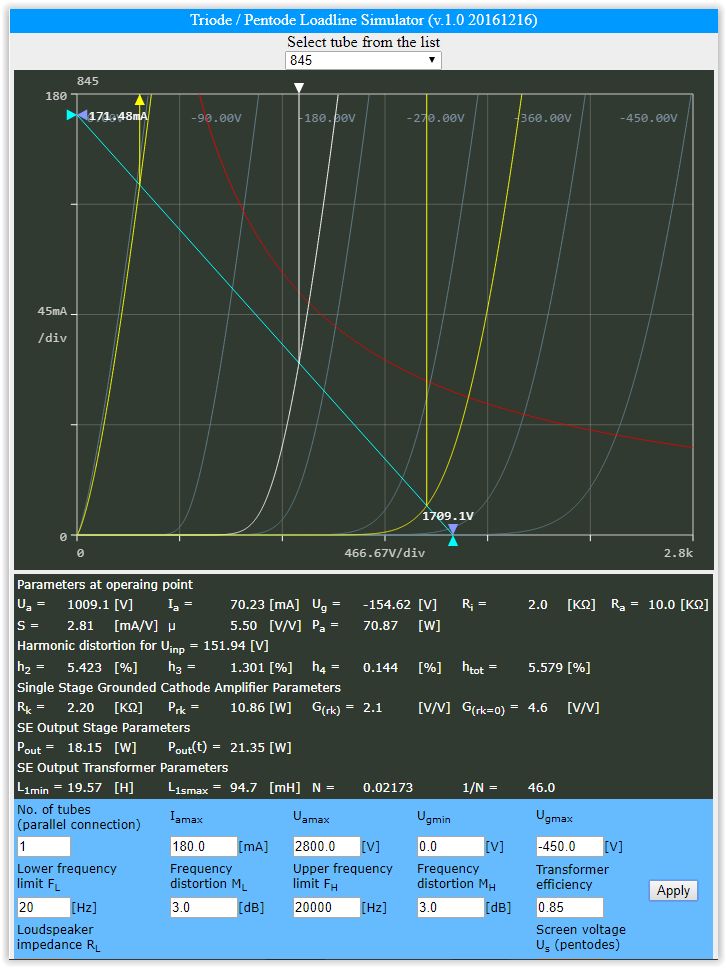Click the white triangle marker above the graph
The width and height of the screenshot is (726, 968).
tap(299, 88)
